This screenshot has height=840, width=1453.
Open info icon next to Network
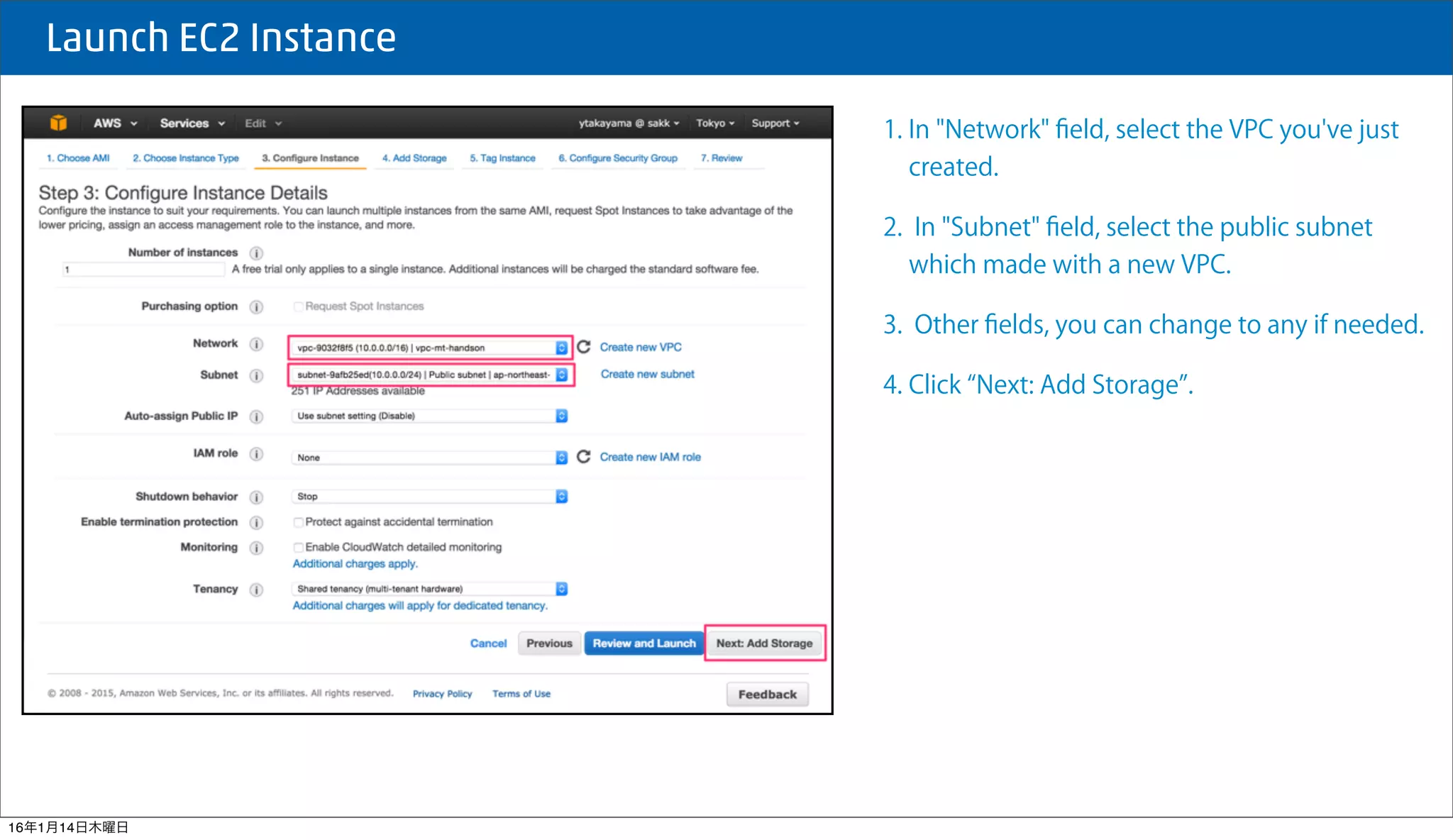click(256, 344)
